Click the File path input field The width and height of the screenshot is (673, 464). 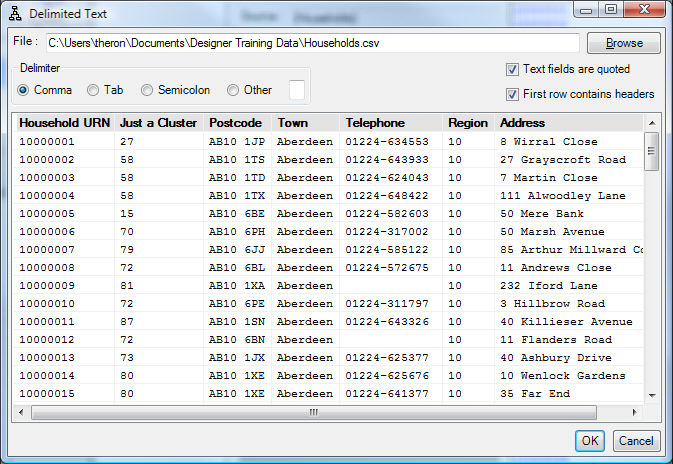coord(312,43)
